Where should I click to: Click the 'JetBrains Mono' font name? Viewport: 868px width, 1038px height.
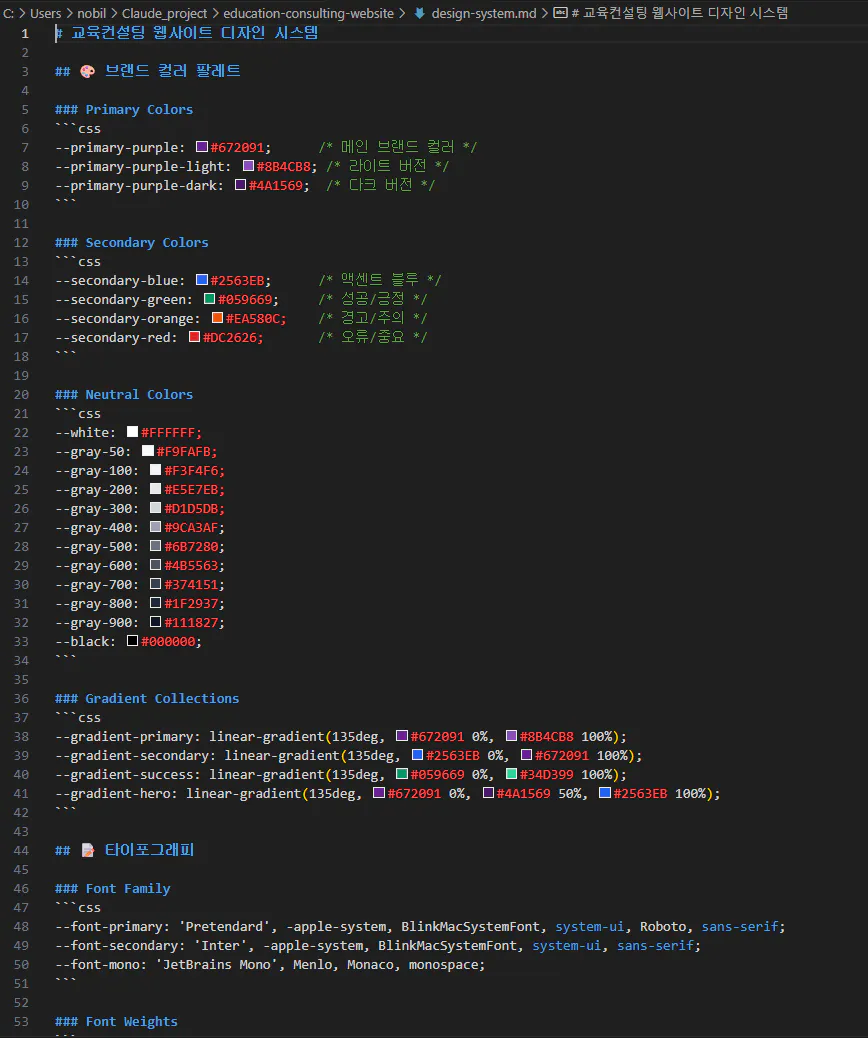point(217,965)
